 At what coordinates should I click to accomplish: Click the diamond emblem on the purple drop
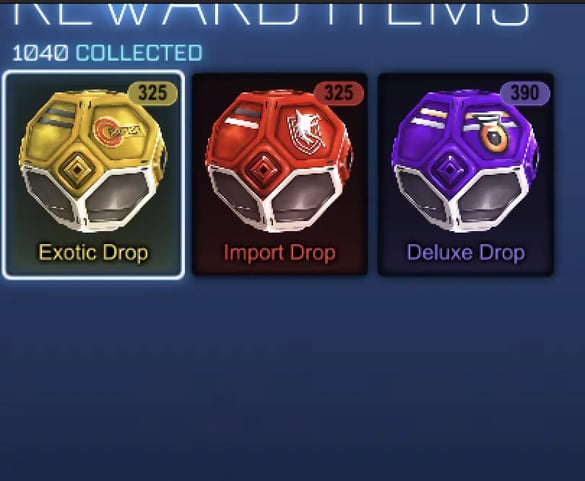[449, 170]
